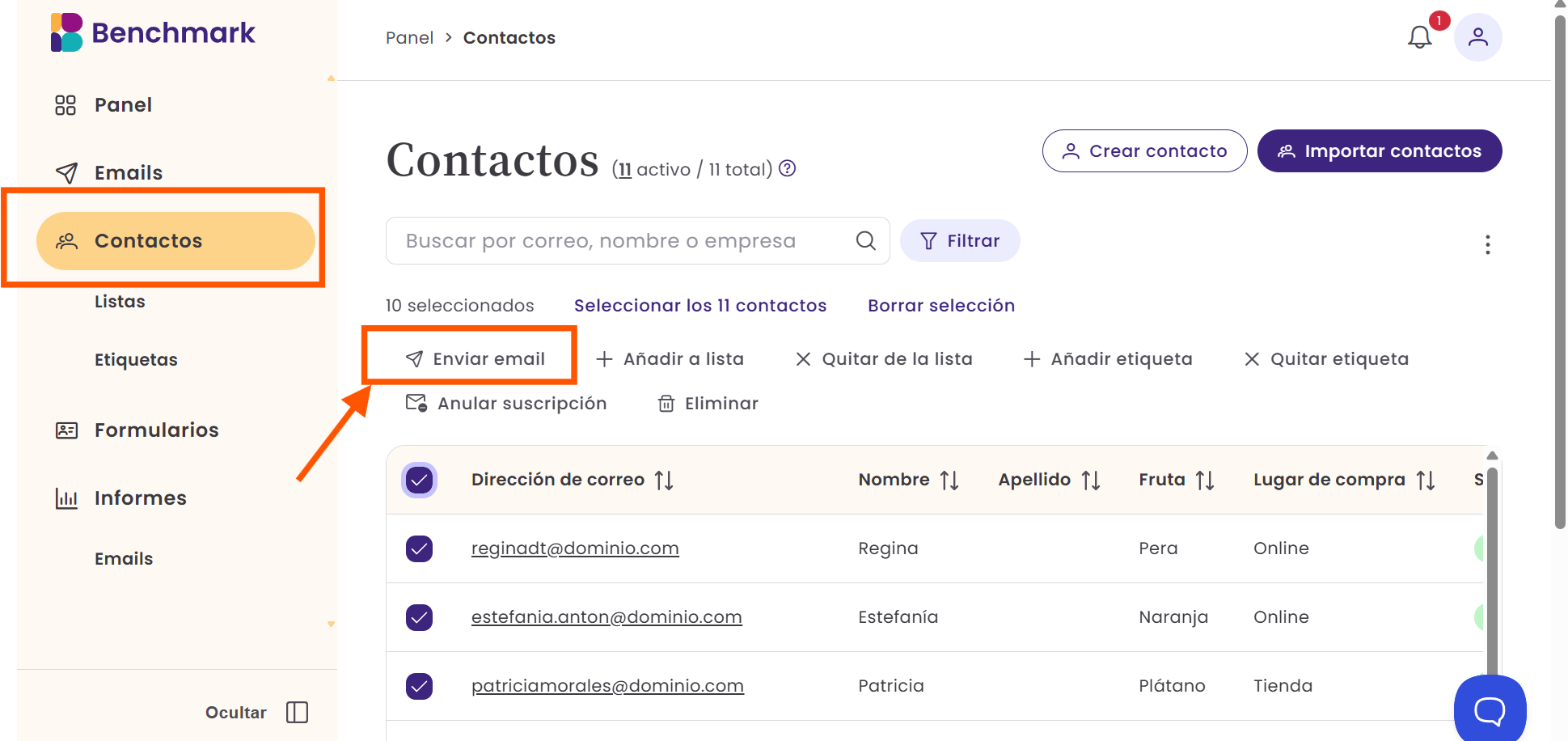Open Emails under Informes

pos(124,559)
